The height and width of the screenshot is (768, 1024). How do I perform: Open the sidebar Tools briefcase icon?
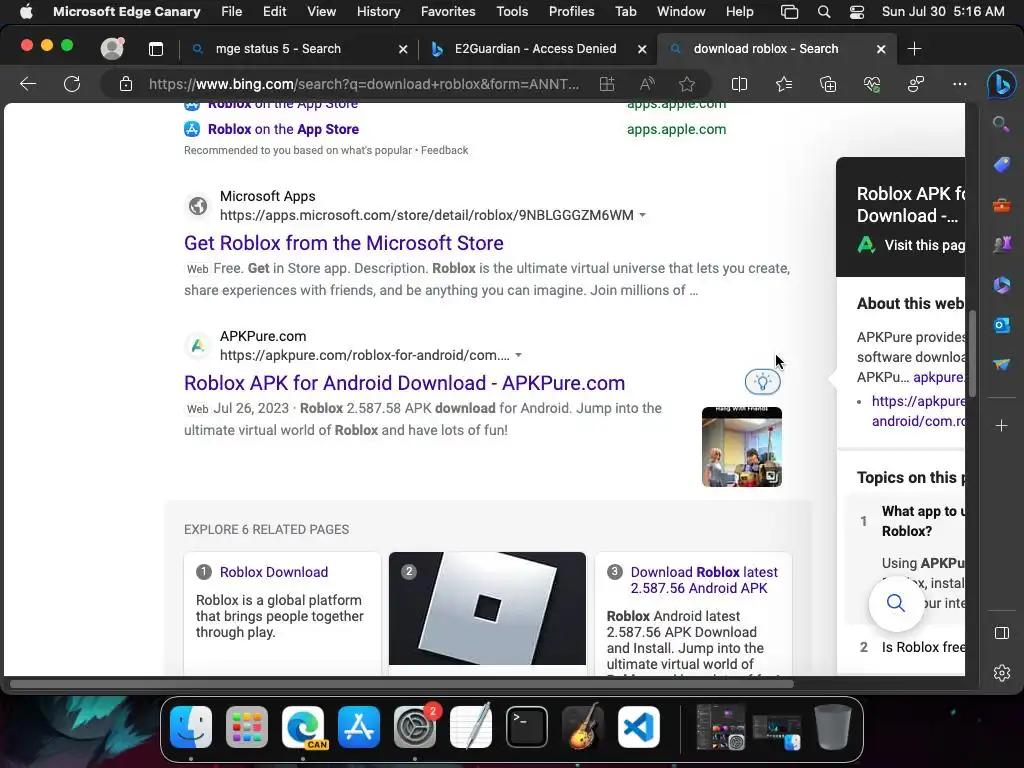tap(1002, 205)
